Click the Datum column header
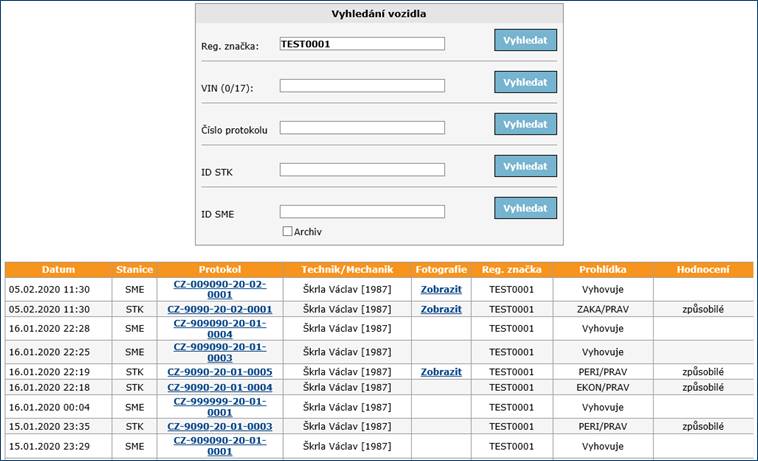This screenshot has height=461, width=758. (x=58, y=270)
